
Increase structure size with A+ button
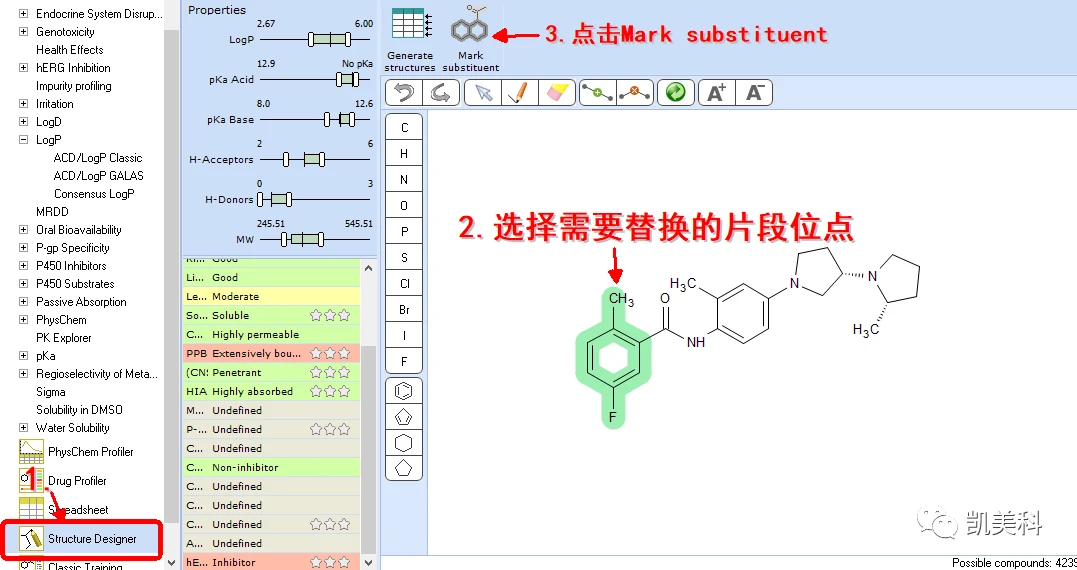pyautogui.click(x=716, y=93)
